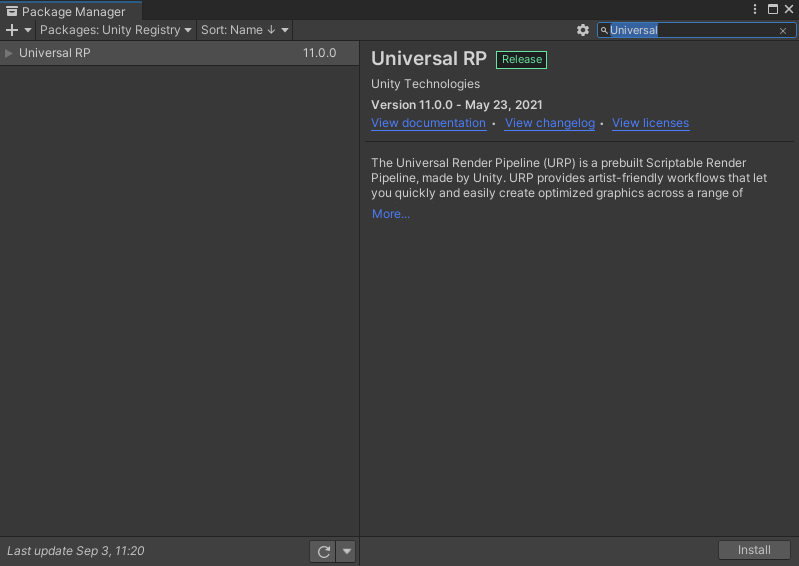Open the settings gear menu
The image size is (799, 566).
[x=583, y=30]
